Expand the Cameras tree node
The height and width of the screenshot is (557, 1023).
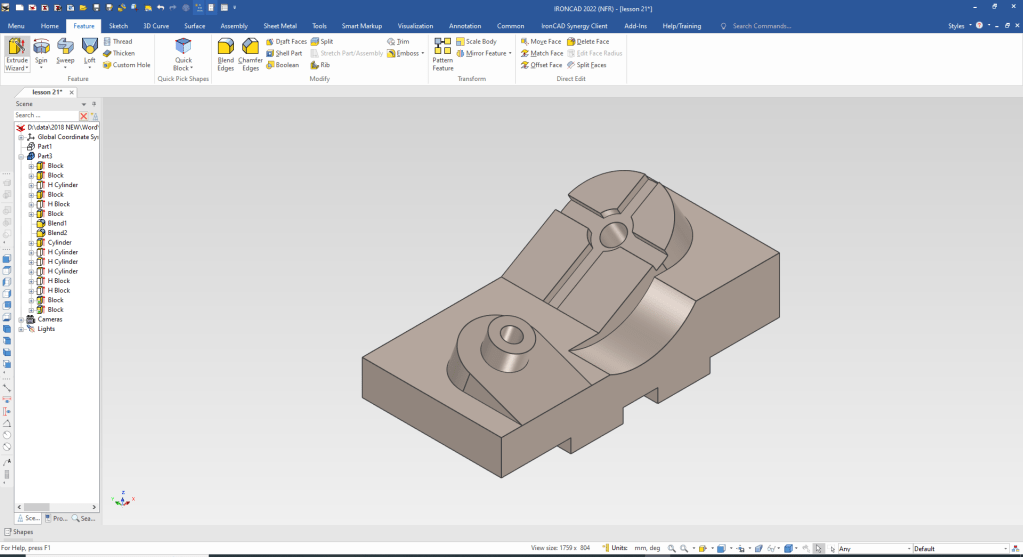[20, 319]
